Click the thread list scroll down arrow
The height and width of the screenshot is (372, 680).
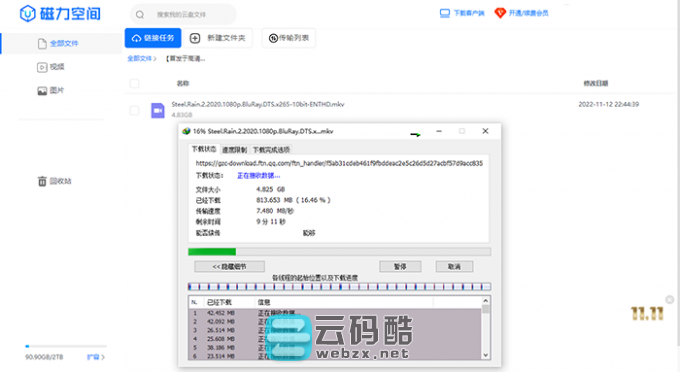486,355
